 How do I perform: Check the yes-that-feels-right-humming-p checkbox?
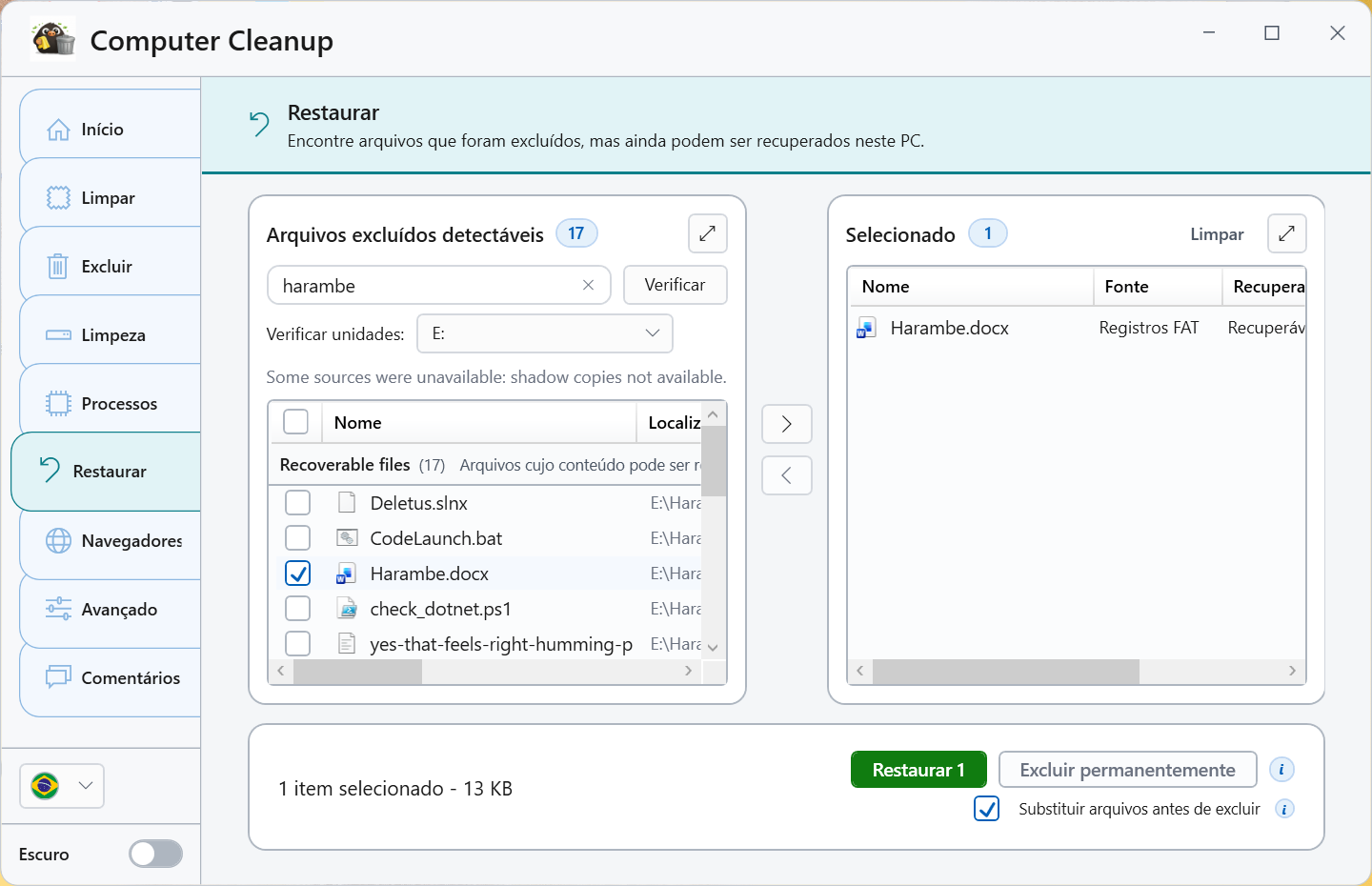point(298,644)
